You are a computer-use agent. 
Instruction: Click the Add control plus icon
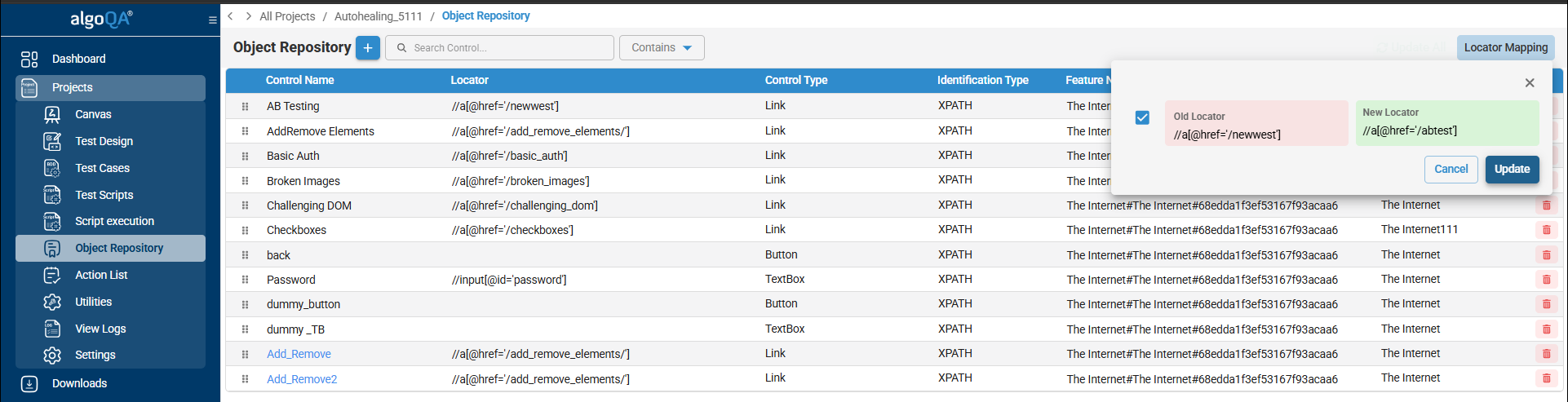click(368, 48)
